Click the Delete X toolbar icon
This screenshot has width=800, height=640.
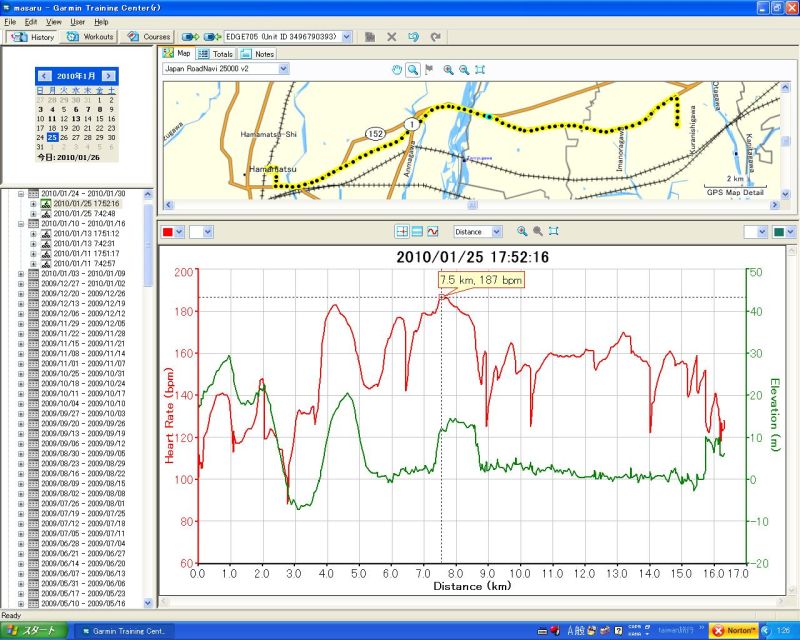(391, 37)
